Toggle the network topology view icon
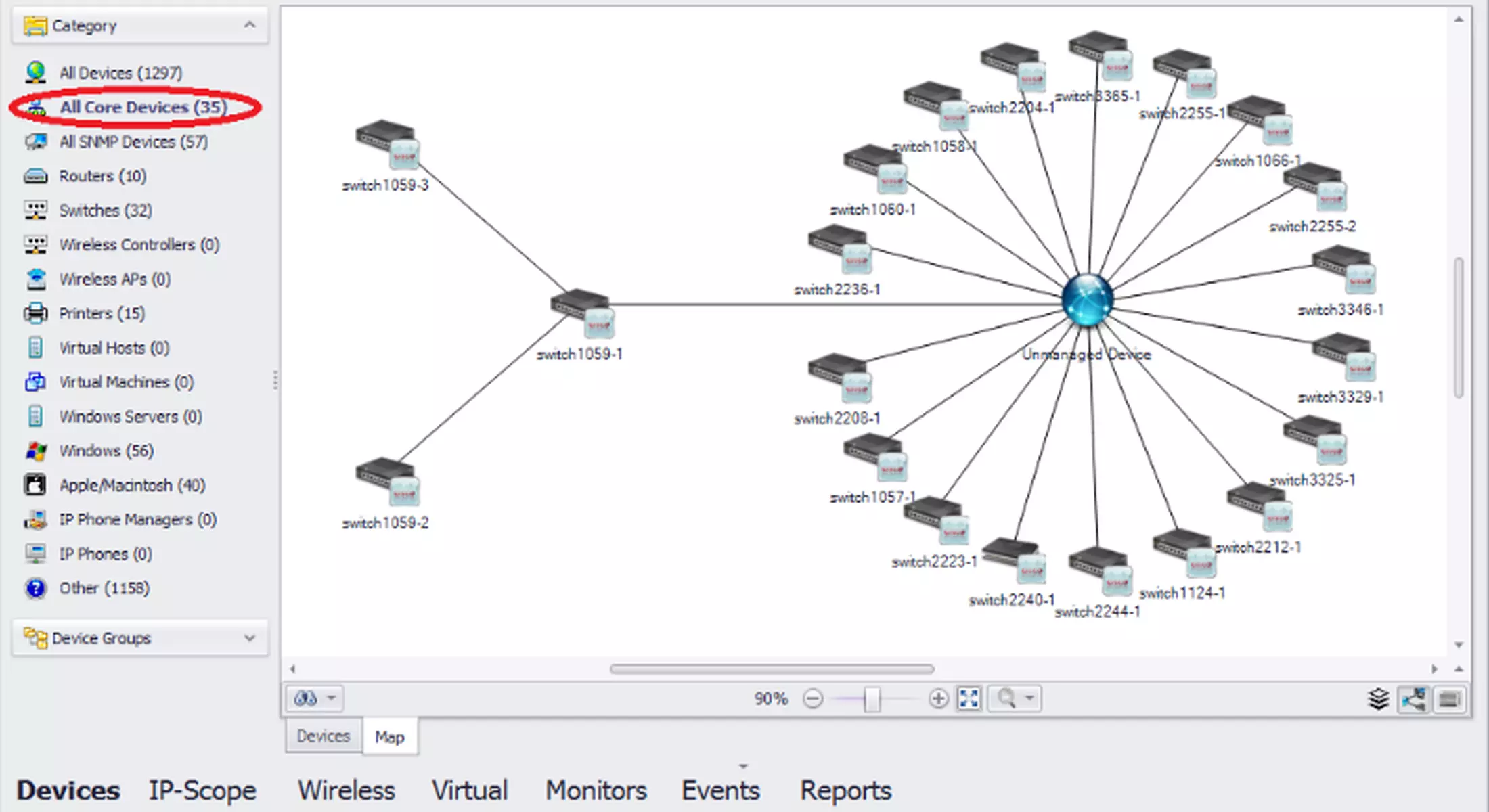 (1414, 699)
